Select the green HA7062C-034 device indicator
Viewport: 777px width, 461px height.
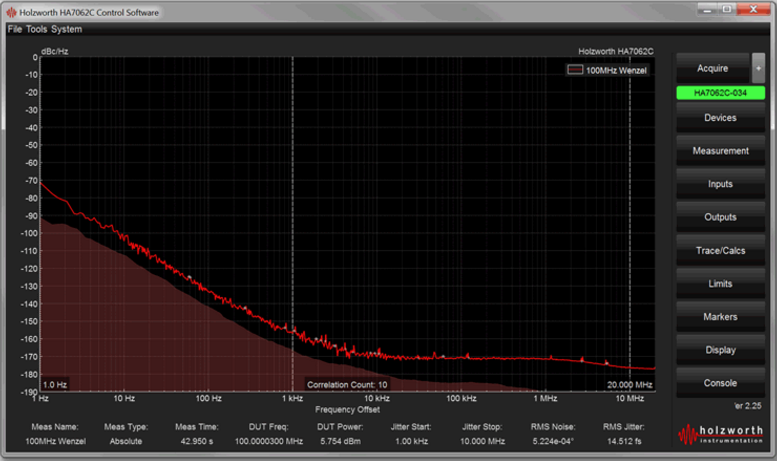pos(720,93)
